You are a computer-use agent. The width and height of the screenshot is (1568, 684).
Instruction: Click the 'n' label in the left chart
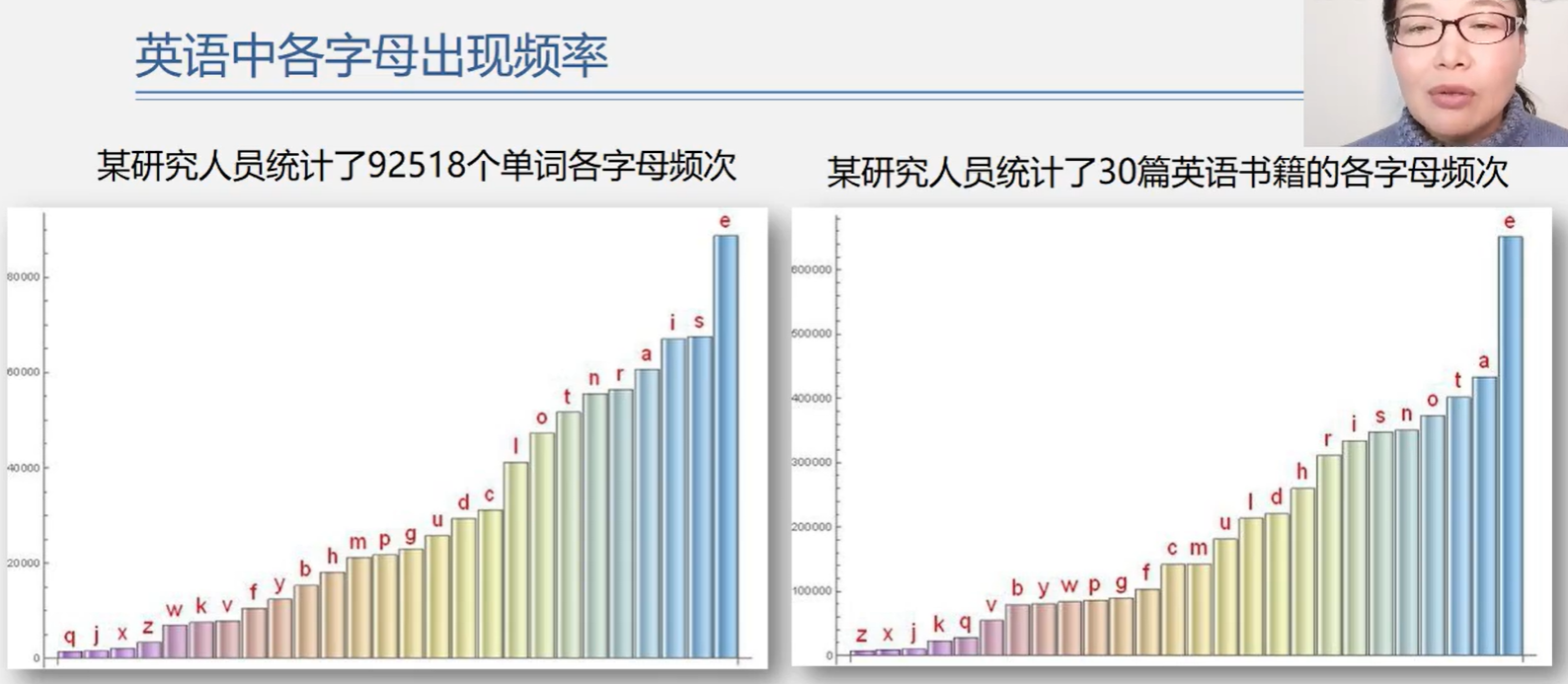tap(593, 378)
